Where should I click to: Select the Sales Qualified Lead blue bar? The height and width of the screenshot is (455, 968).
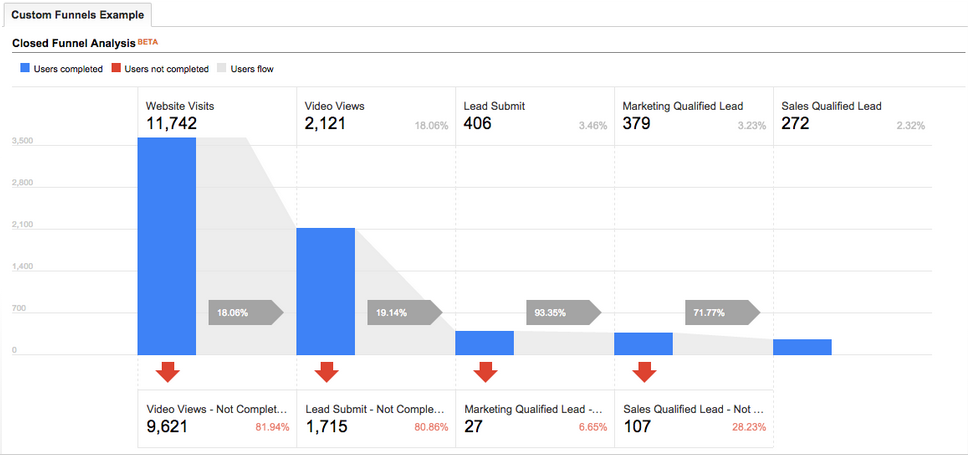802,347
